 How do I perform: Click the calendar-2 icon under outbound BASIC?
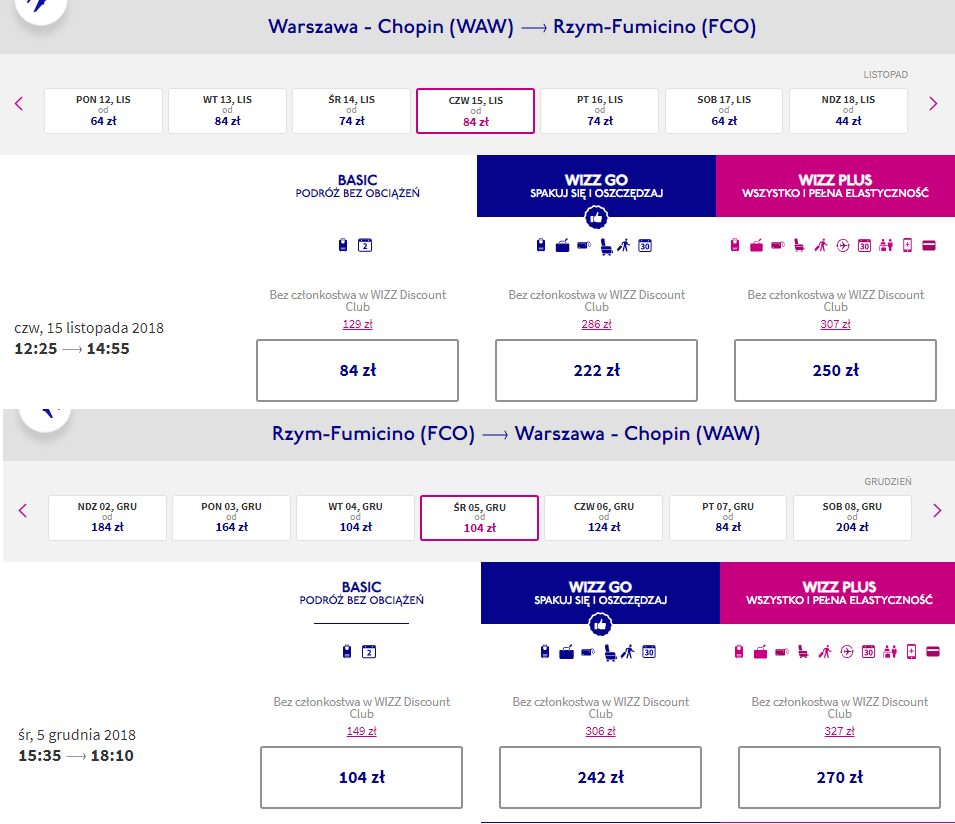click(x=365, y=245)
